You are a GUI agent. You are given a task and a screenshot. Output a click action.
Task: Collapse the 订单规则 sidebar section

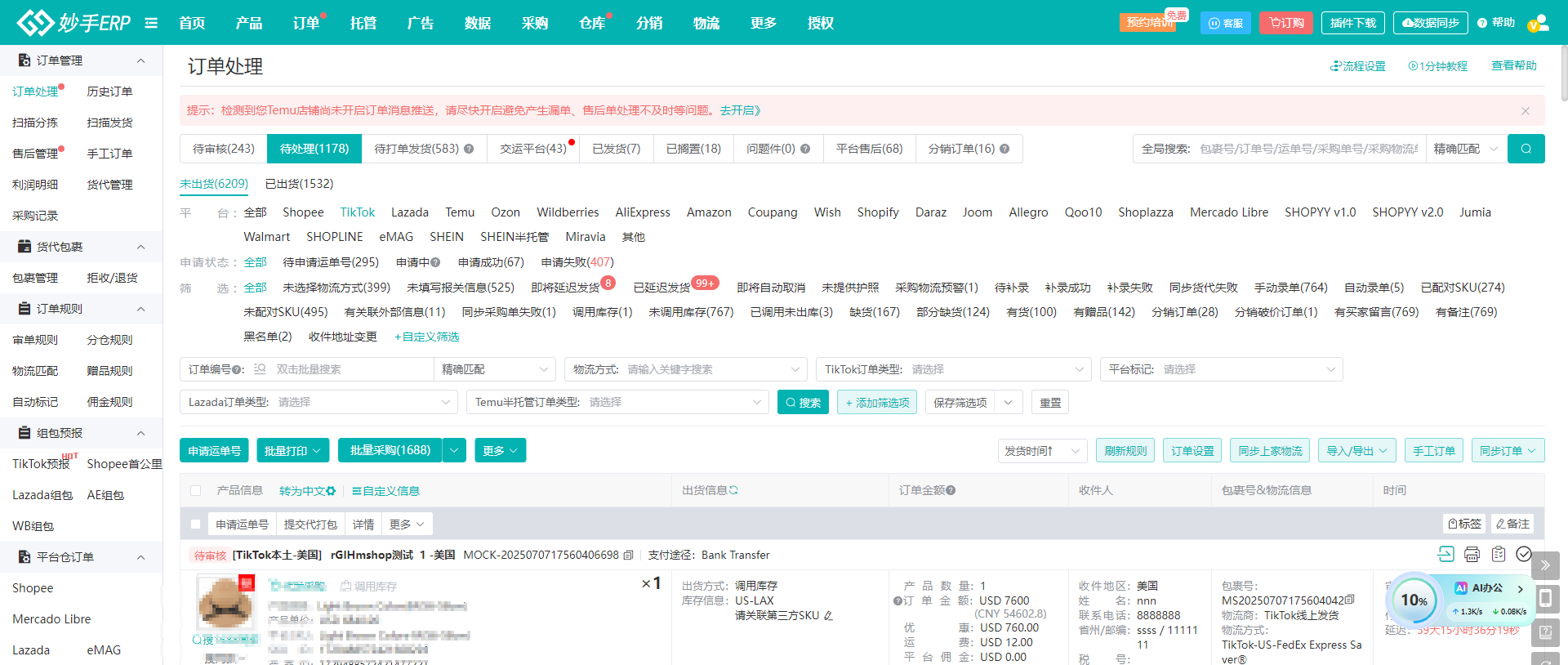140,309
